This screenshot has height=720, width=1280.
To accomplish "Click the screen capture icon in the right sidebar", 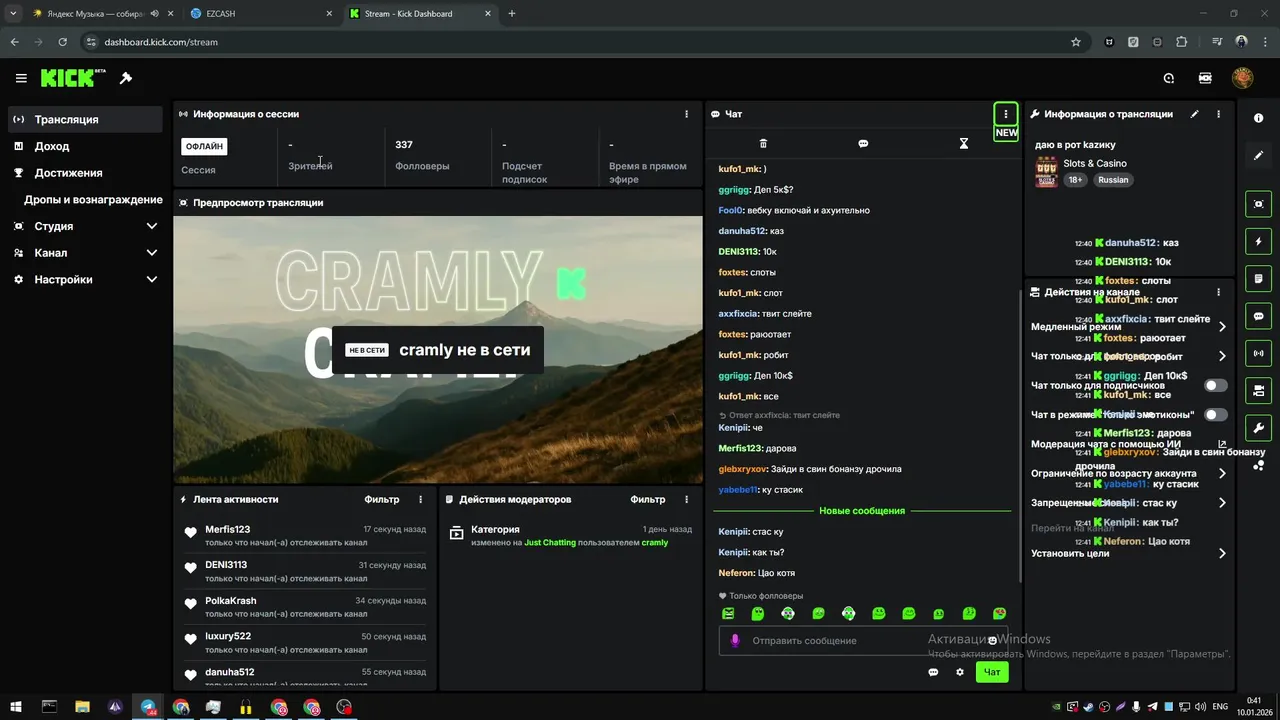I will tap(1258, 204).
